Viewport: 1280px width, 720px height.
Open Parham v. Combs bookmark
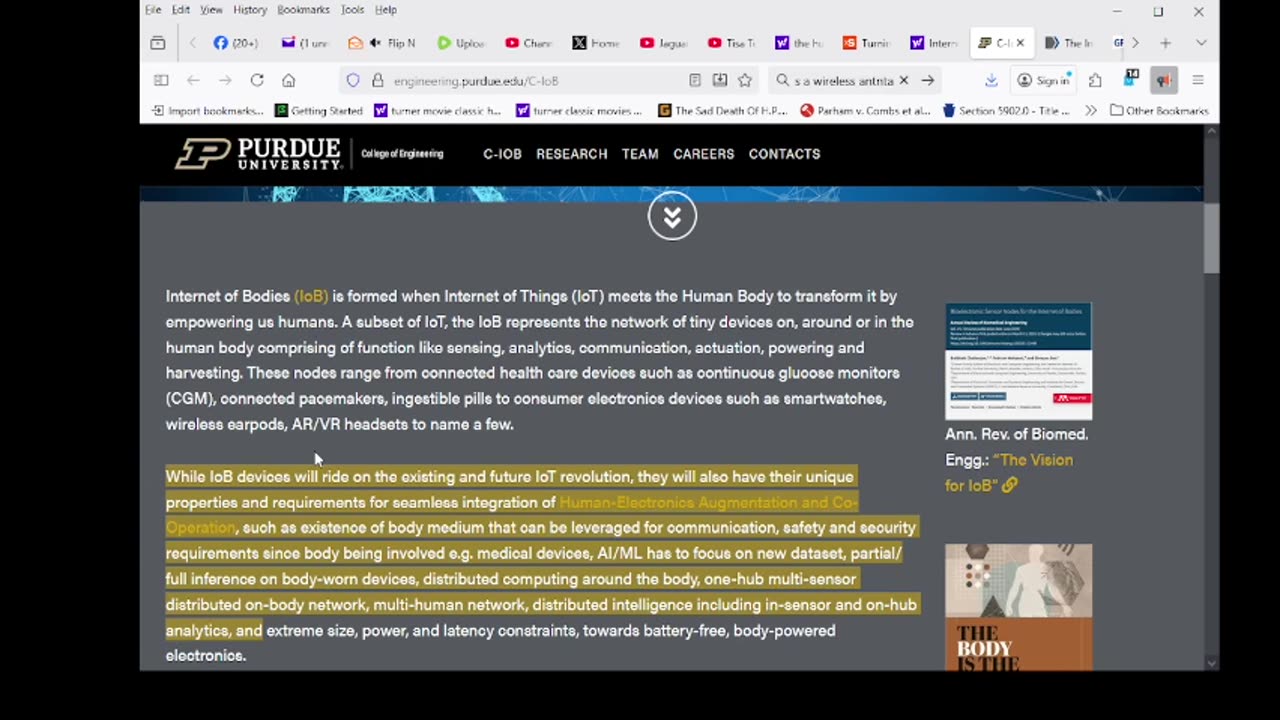pos(866,111)
